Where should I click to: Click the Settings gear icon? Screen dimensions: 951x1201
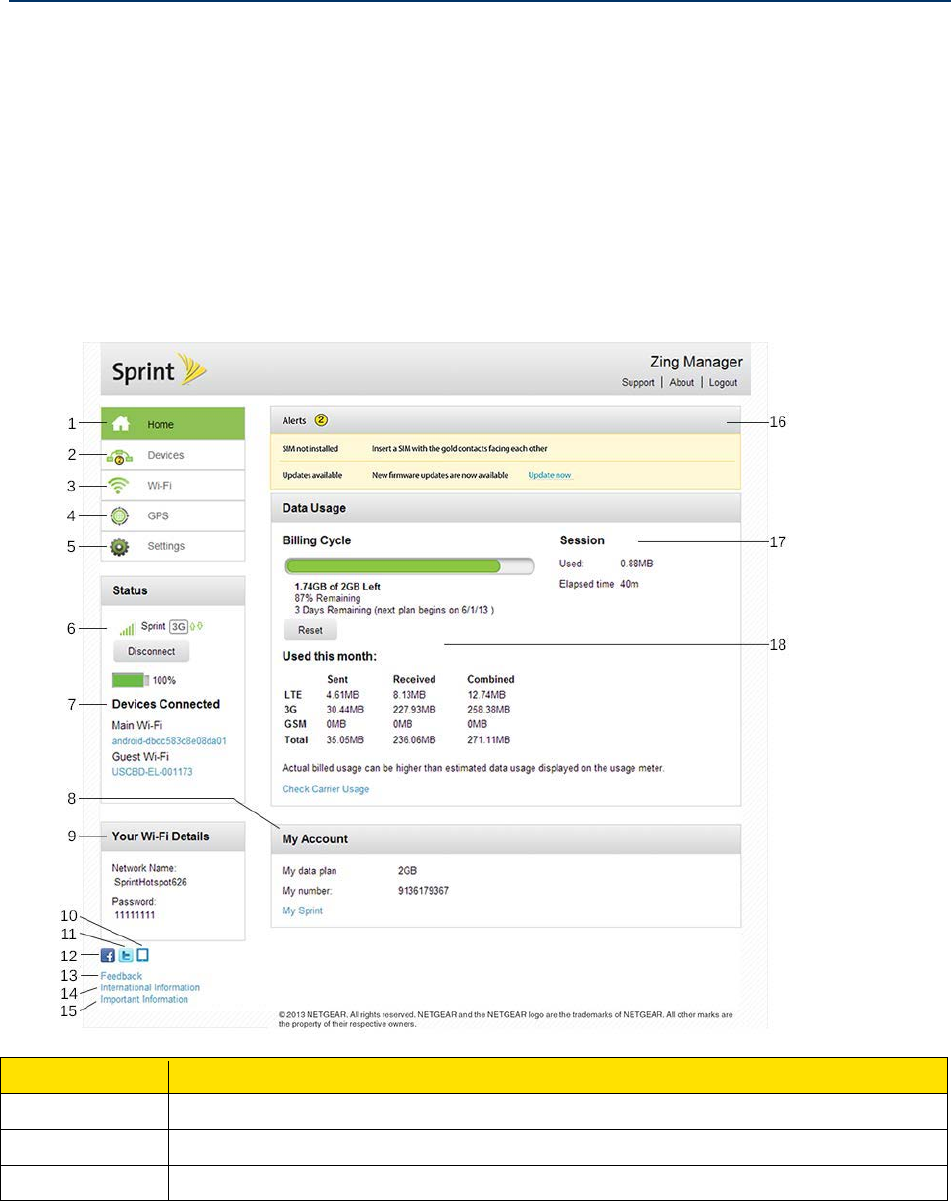[121, 547]
